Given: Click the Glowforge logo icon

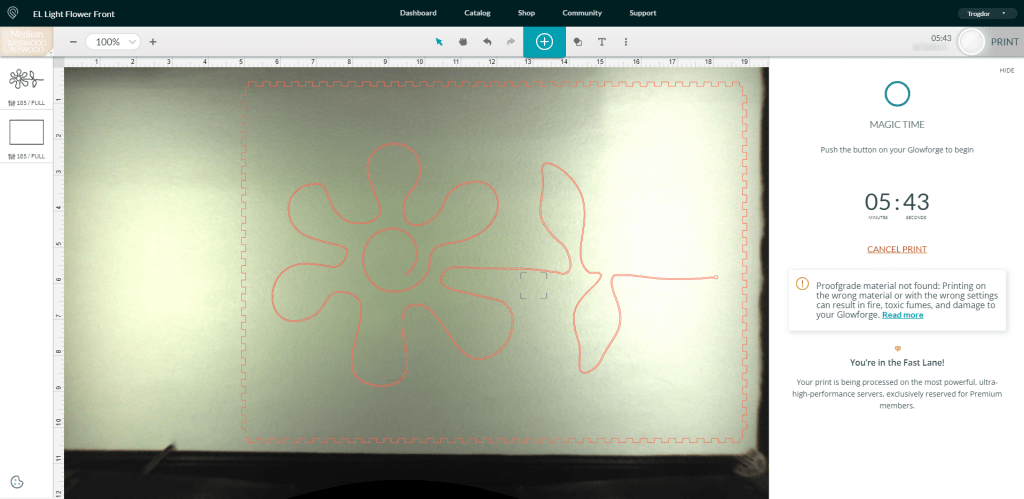Looking at the screenshot, I should click(14, 14).
